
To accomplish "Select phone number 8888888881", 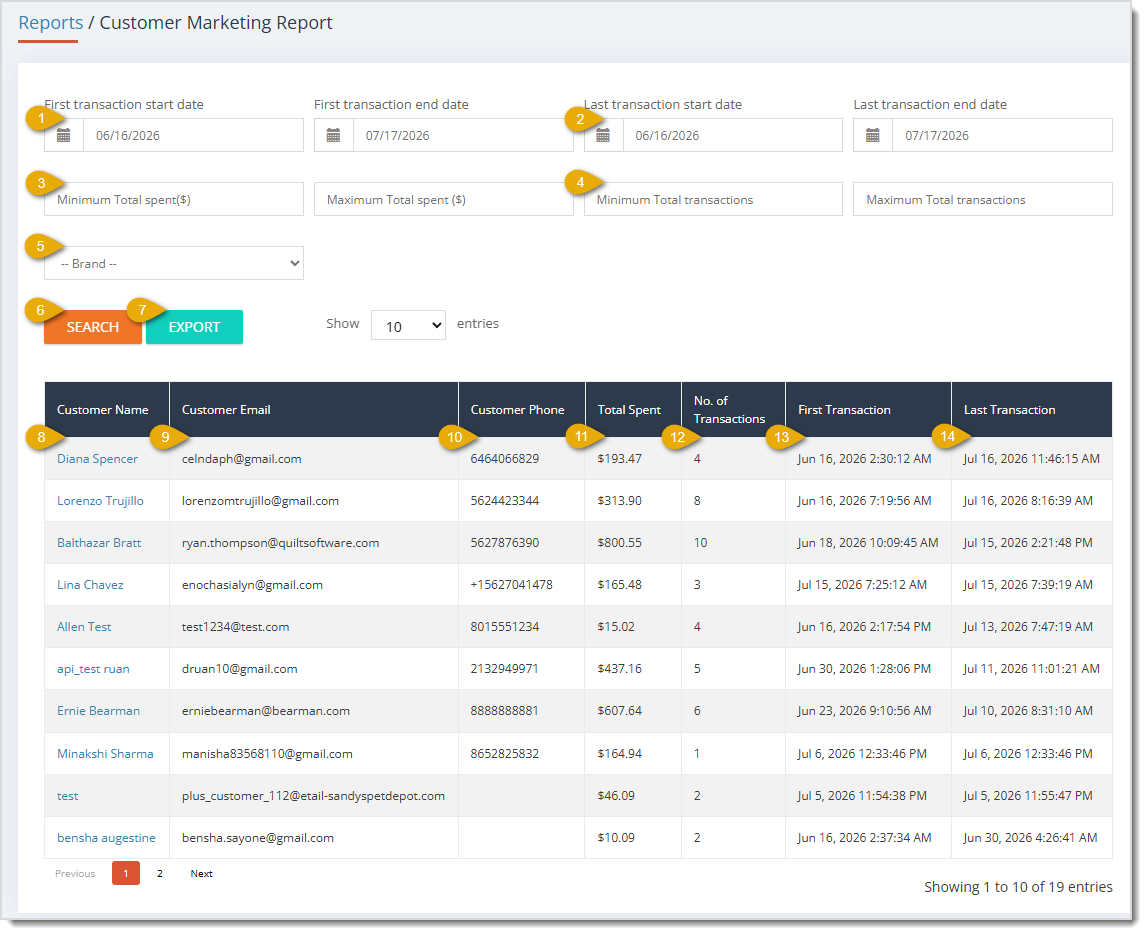I will 505,711.
